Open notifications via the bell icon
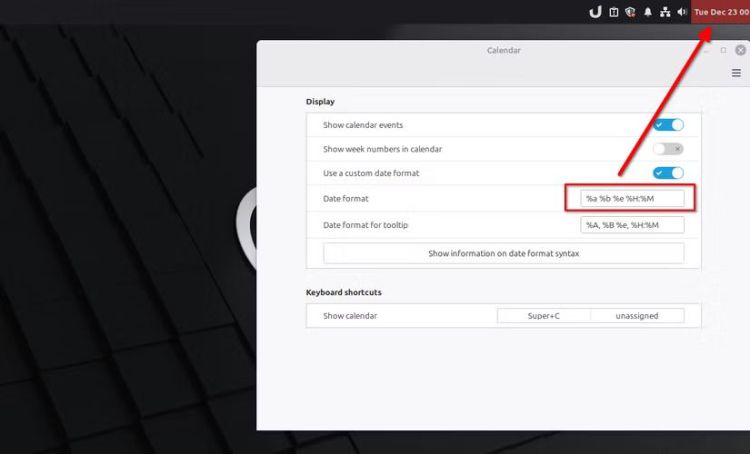This screenshot has width=750, height=454. 648,12
